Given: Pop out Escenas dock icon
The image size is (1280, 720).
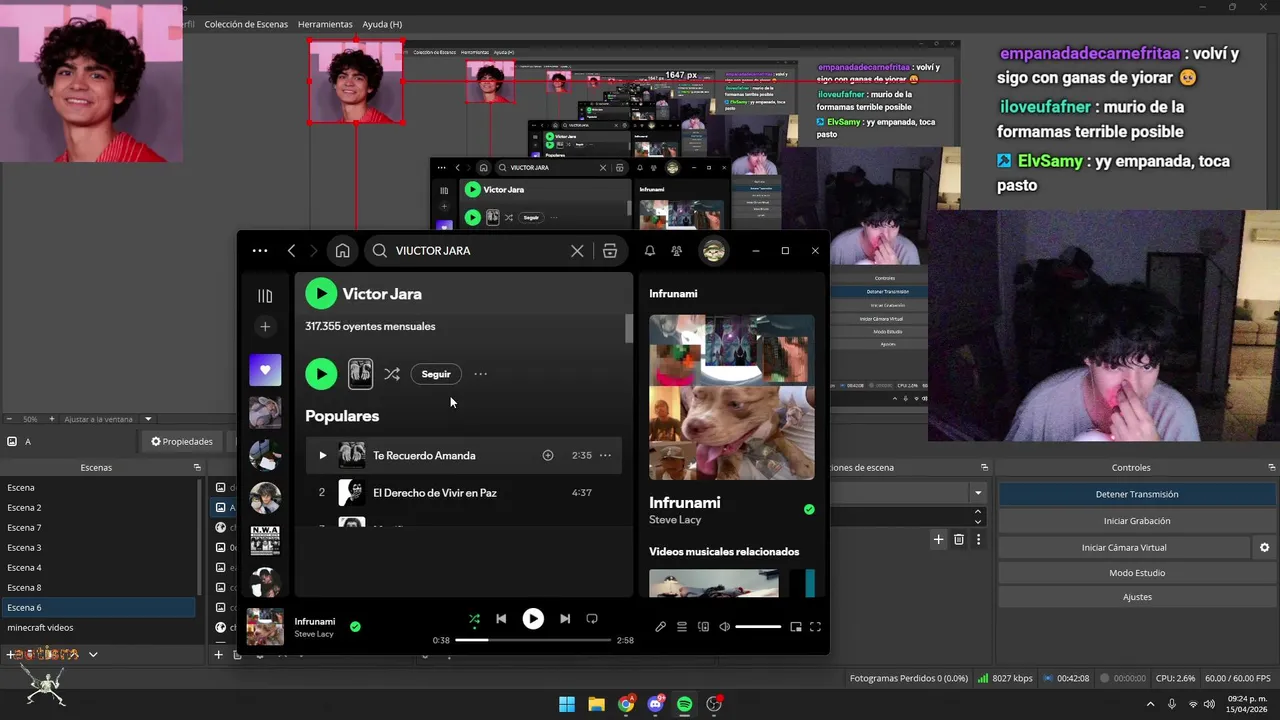Looking at the screenshot, I should (197, 467).
